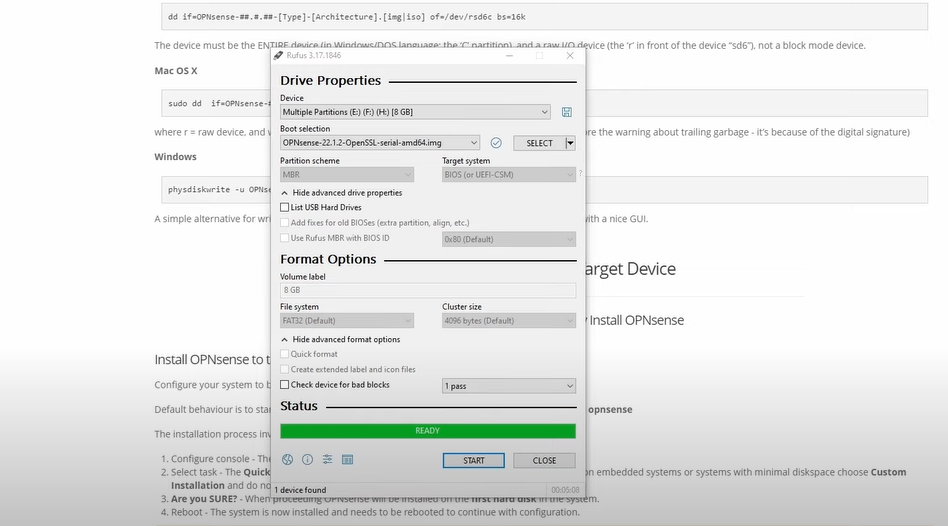Open the Boot selection dropdown
This screenshot has width=948, height=526.
(380, 143)
